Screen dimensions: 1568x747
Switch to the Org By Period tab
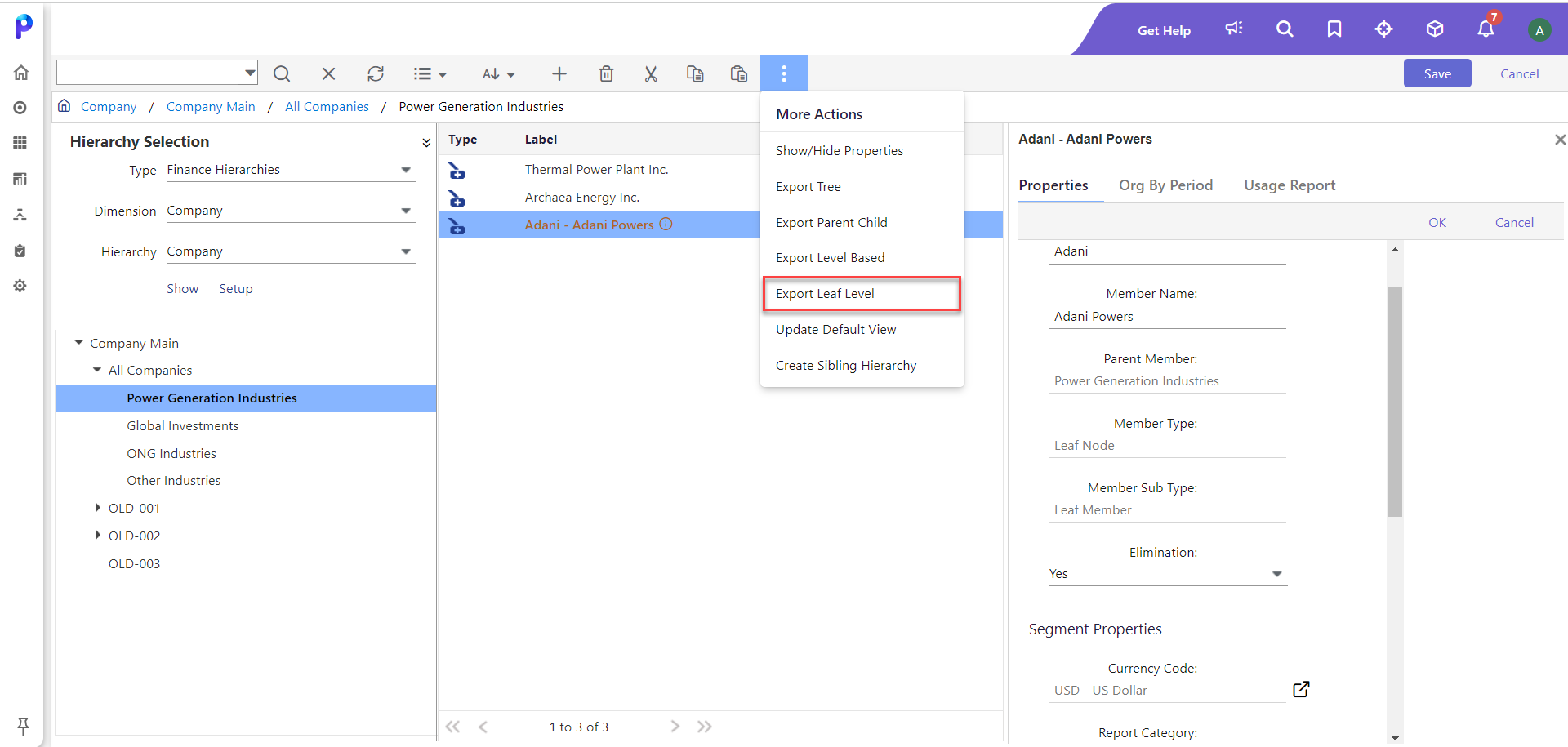tap(1165, 185)
